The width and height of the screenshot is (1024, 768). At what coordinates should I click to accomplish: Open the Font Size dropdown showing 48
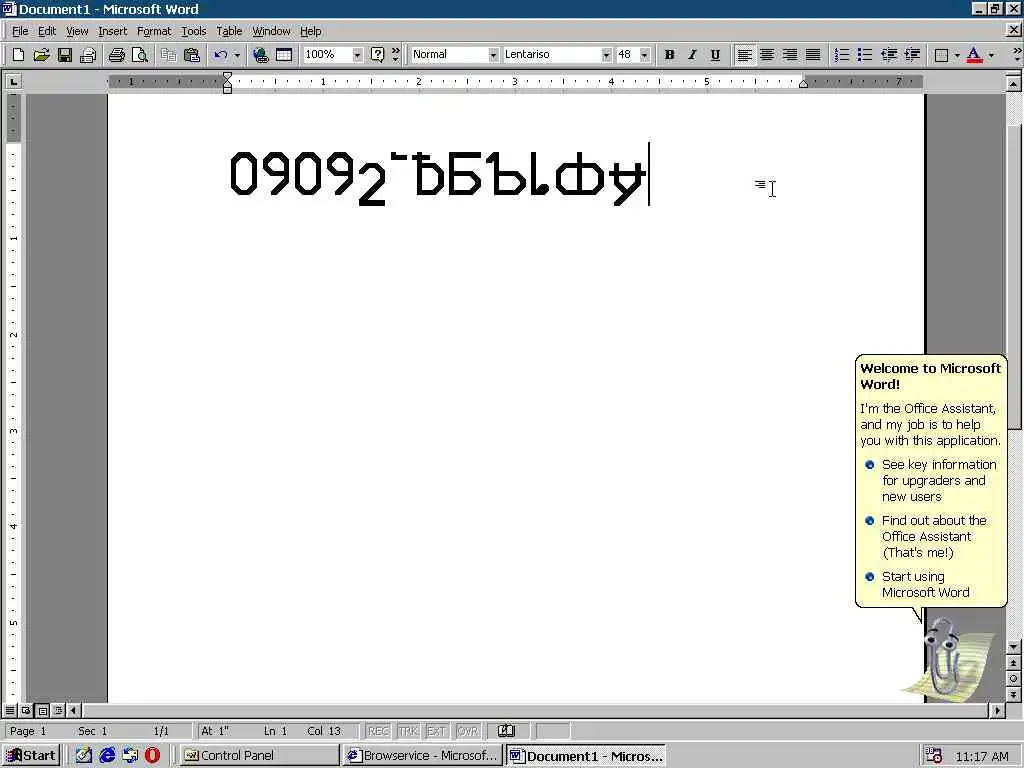pos(645,55)
